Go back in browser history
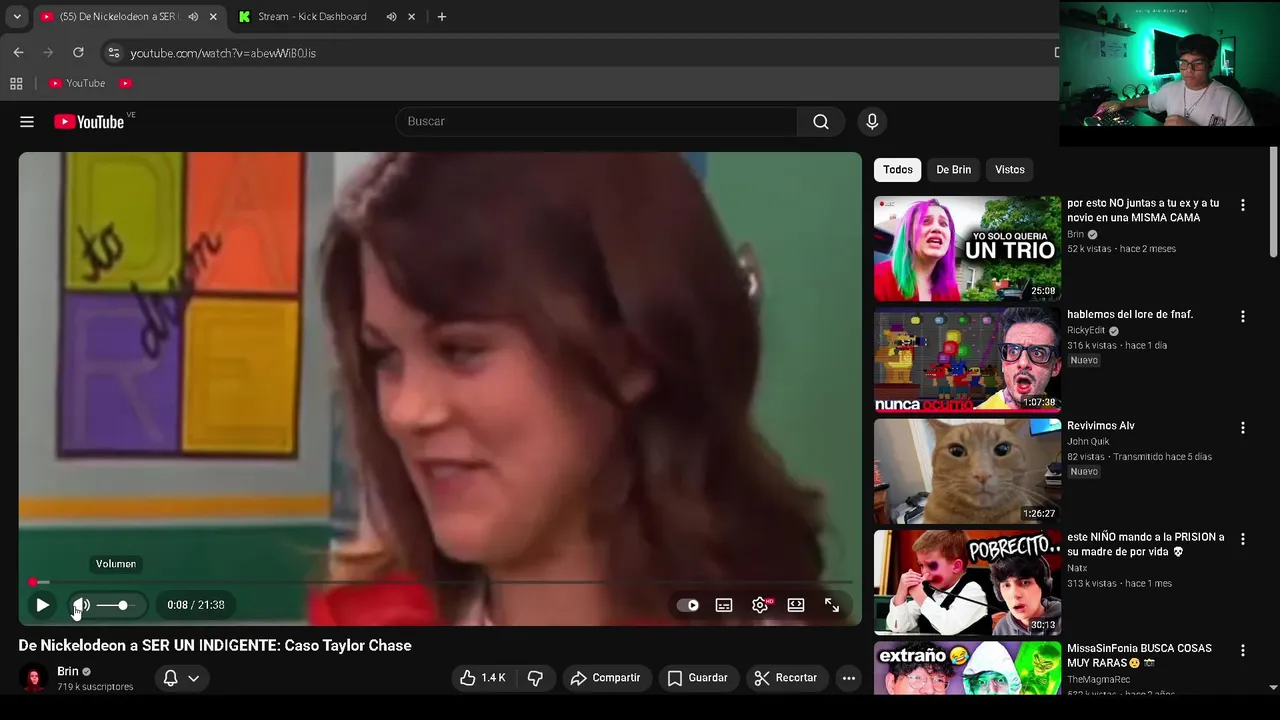Image resolution: width=1280 pixels, height=720 pixels. point(18,52)
